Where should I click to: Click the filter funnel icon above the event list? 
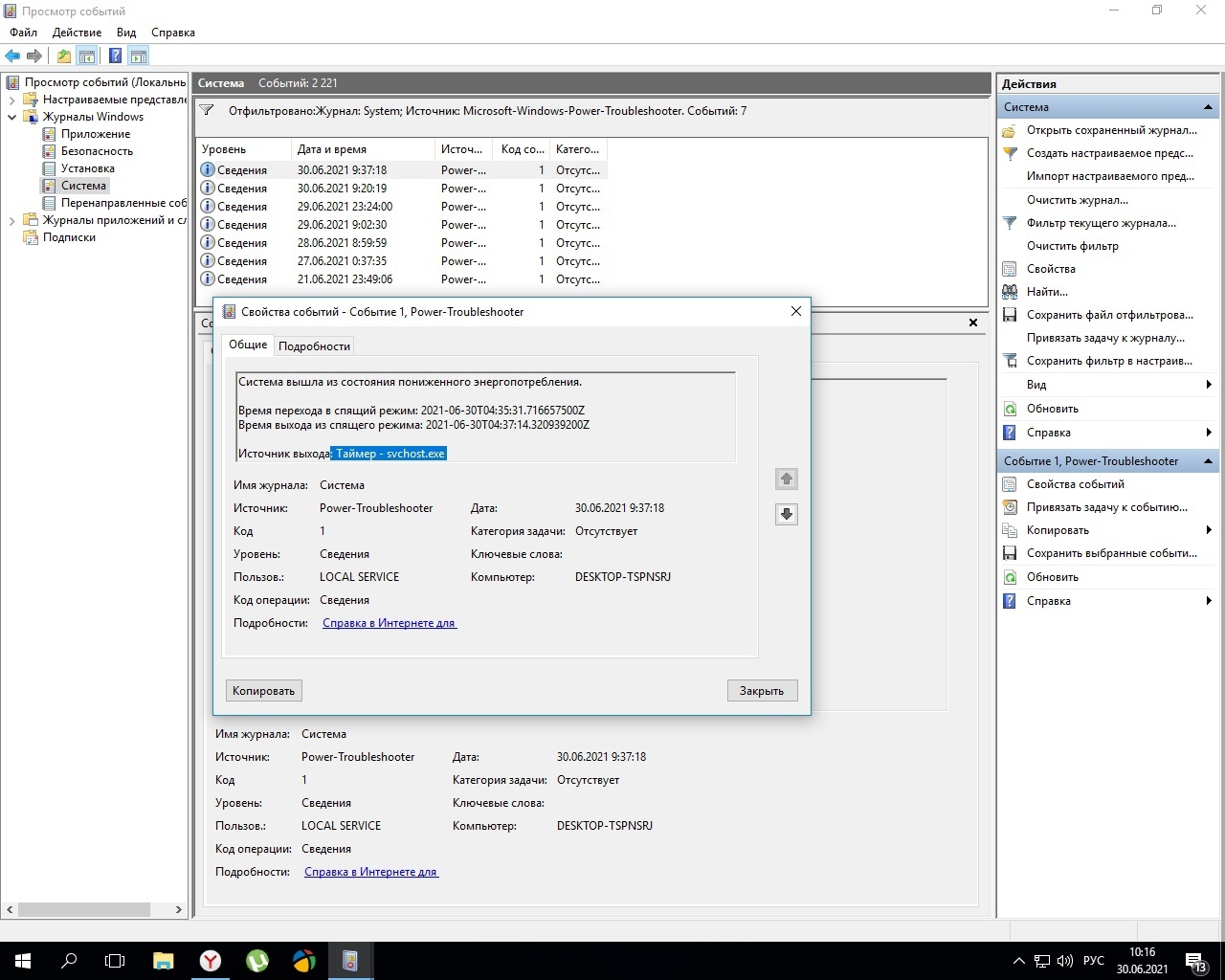coord(207,111)
